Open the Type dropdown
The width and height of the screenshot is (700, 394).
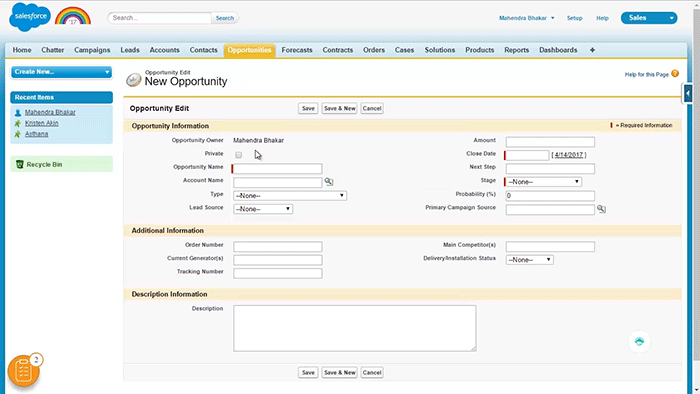290,195
